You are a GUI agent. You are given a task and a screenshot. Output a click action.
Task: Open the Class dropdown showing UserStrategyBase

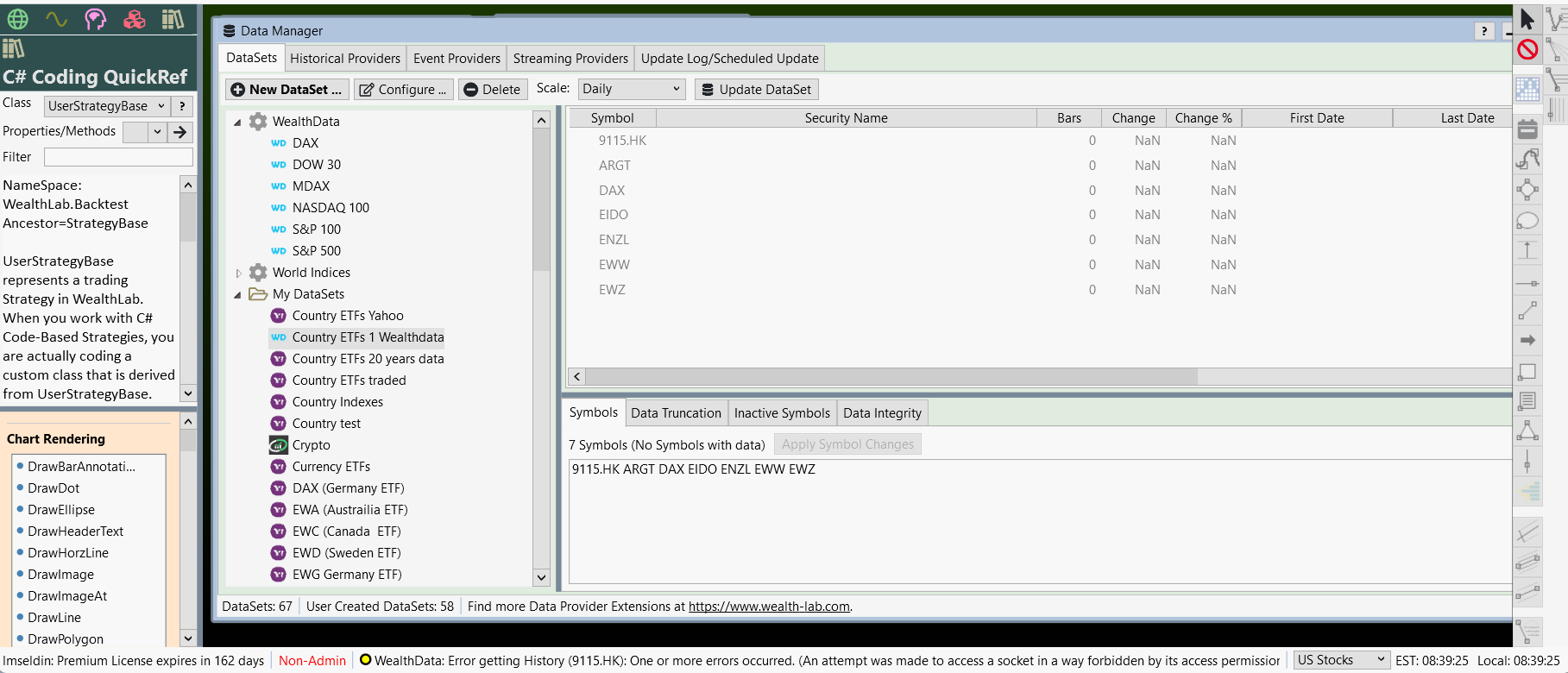[x=106, y=106]
